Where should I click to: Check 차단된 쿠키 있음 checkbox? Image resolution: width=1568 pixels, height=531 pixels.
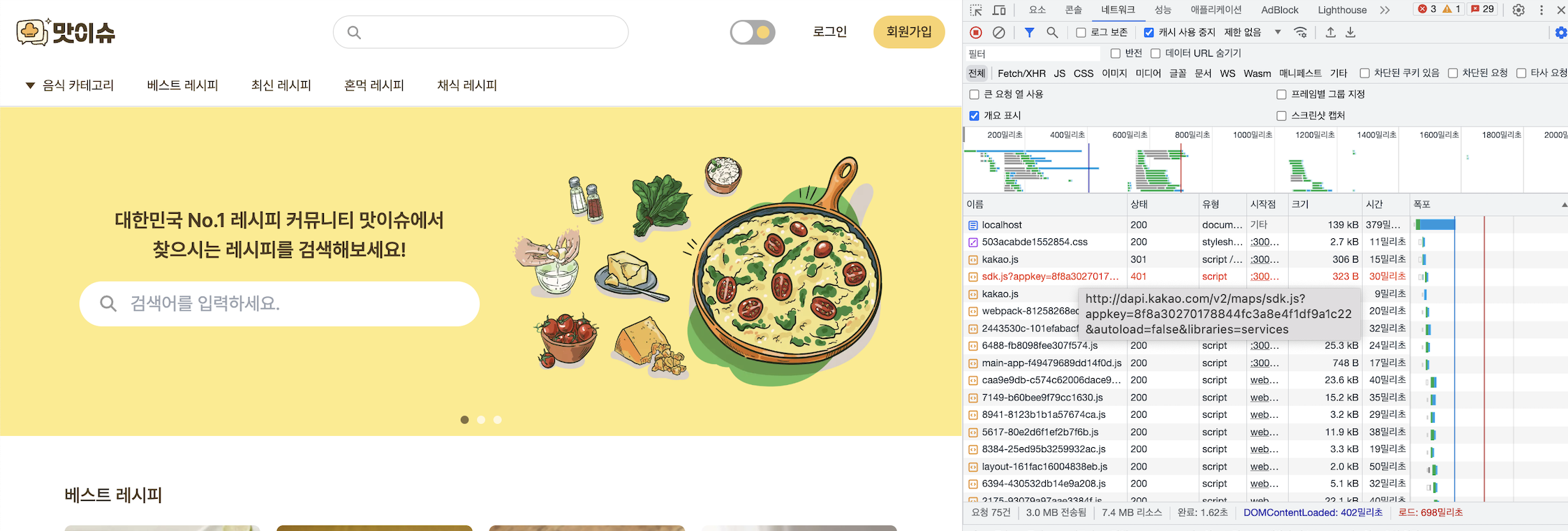pos(1364,73)
